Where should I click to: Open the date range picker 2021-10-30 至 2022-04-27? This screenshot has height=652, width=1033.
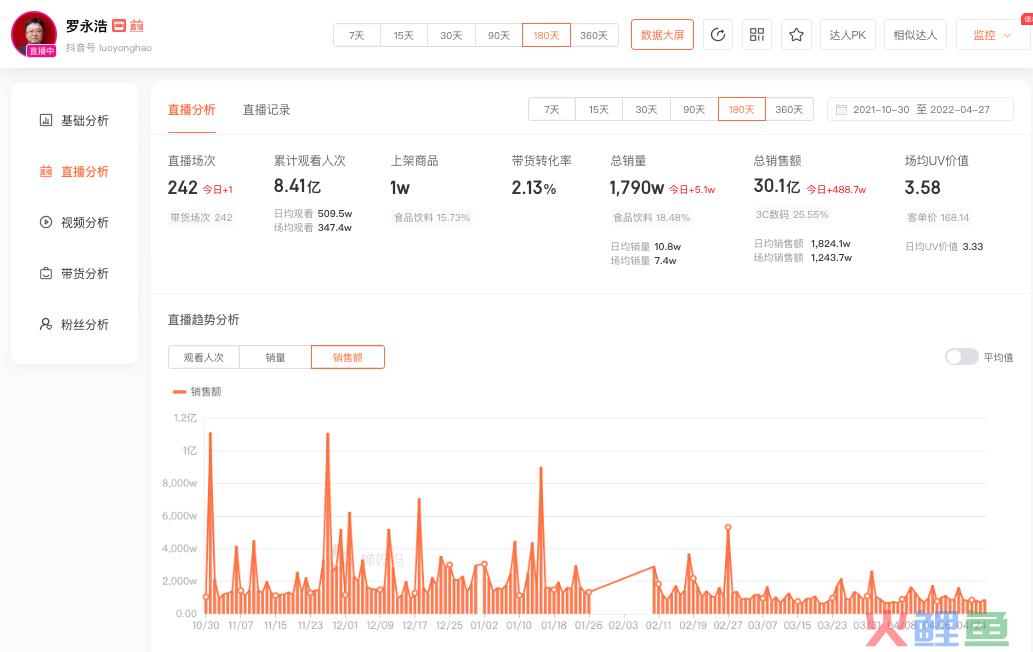(920, 109)
